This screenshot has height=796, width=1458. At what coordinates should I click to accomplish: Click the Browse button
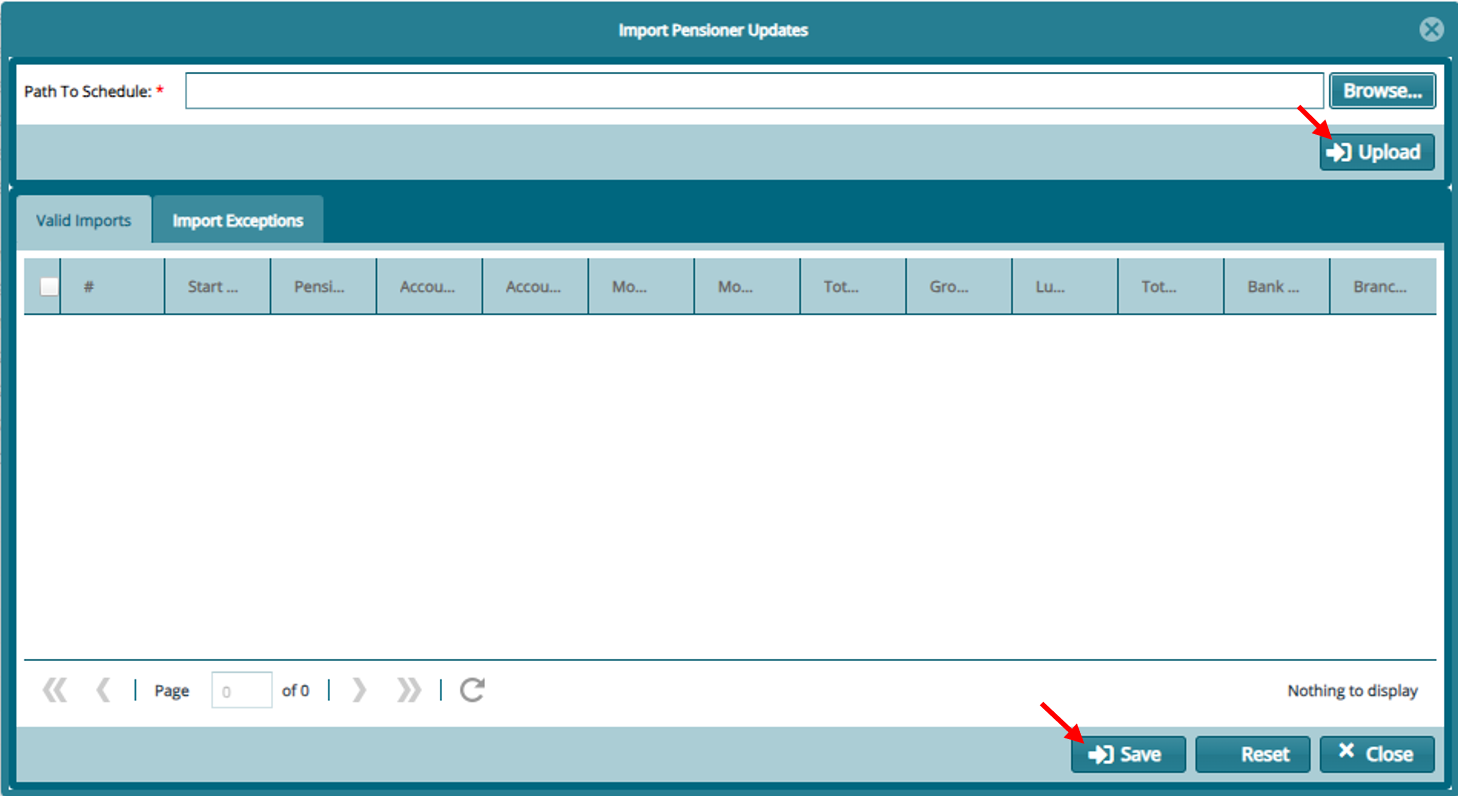pos(1382,91)
